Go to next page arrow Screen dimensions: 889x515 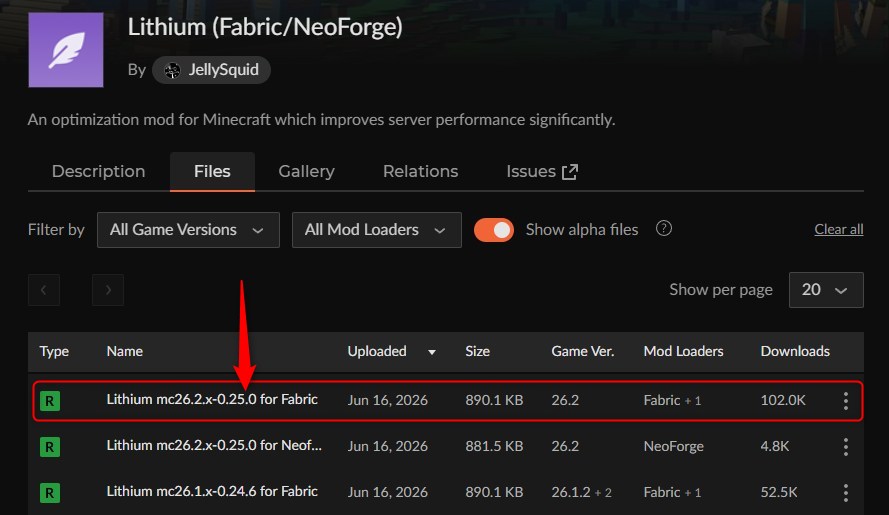108,290
